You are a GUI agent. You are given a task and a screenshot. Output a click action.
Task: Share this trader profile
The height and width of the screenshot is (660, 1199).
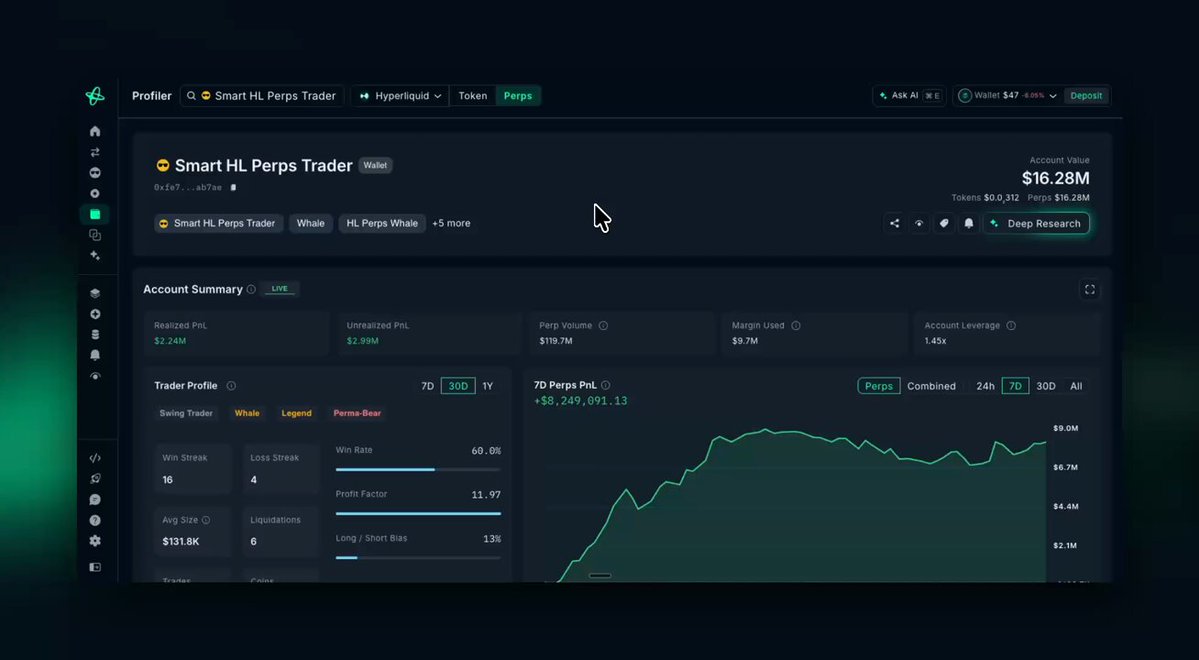click(895, 223)
